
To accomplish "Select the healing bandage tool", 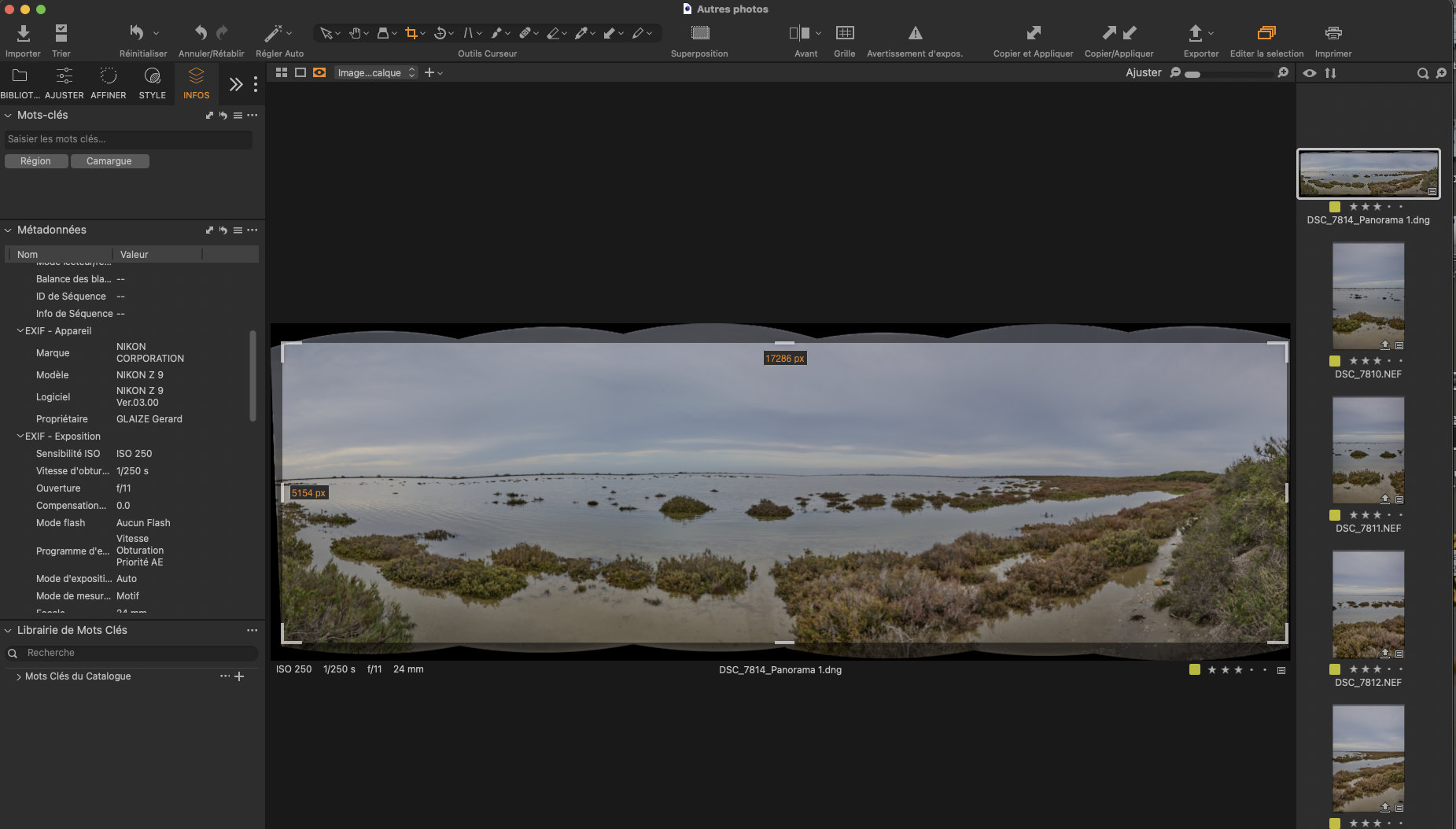I will (x=525, y=33).
